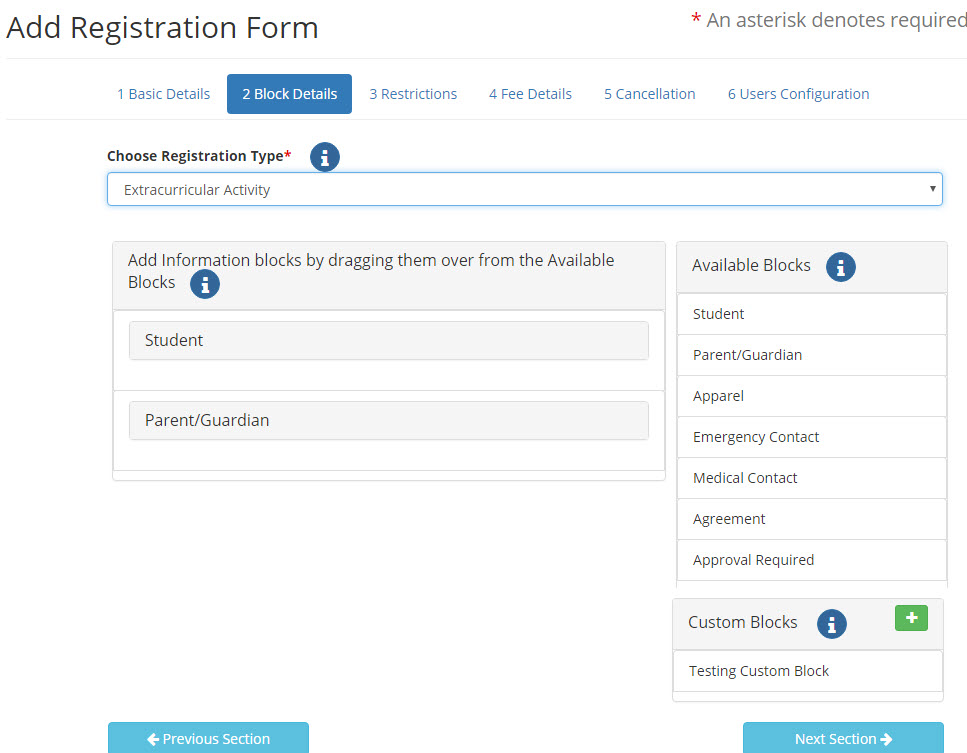967x753 pixels.
Task: Open 6 Users Configuration tab
Action: [x=798, y=94]
